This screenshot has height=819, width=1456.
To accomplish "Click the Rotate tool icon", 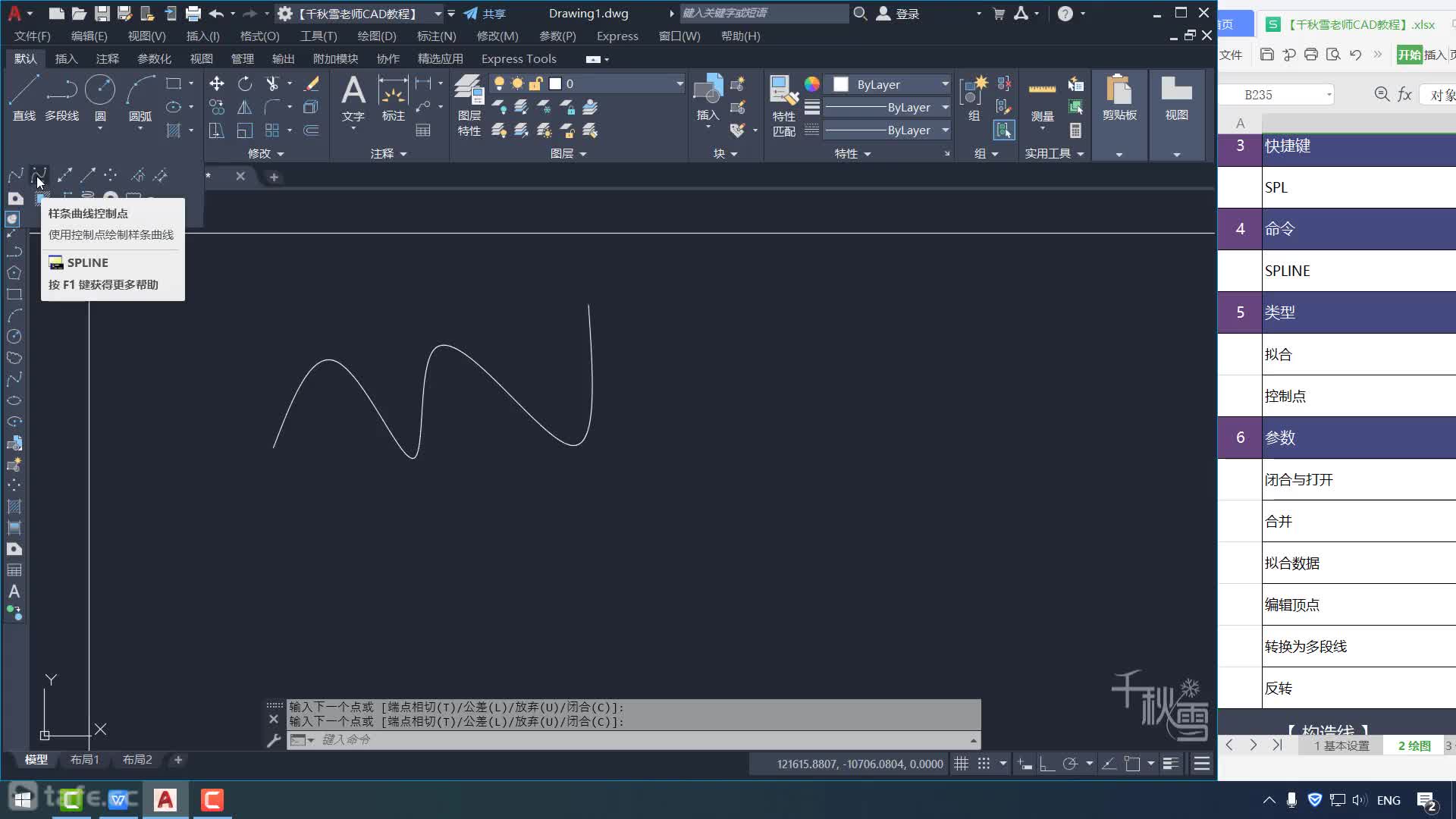I will pos(244,83).
